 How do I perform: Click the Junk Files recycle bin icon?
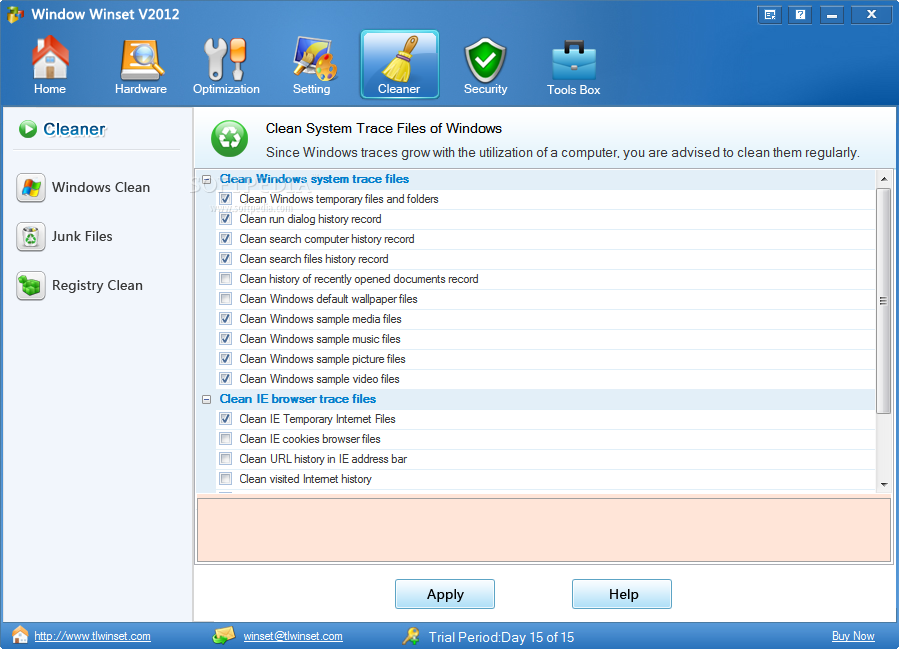tap(31, 236)
